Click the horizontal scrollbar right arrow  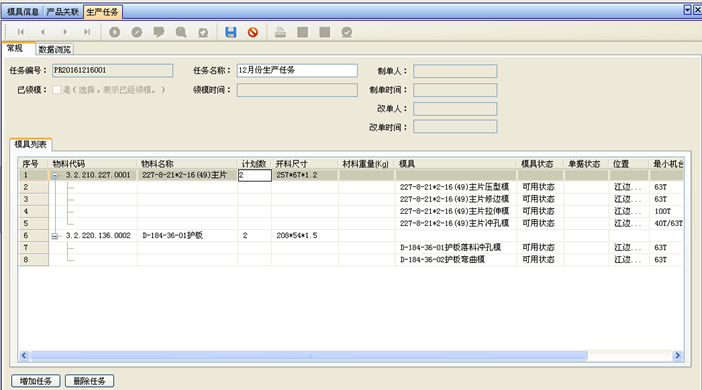(x=677, y=356)
